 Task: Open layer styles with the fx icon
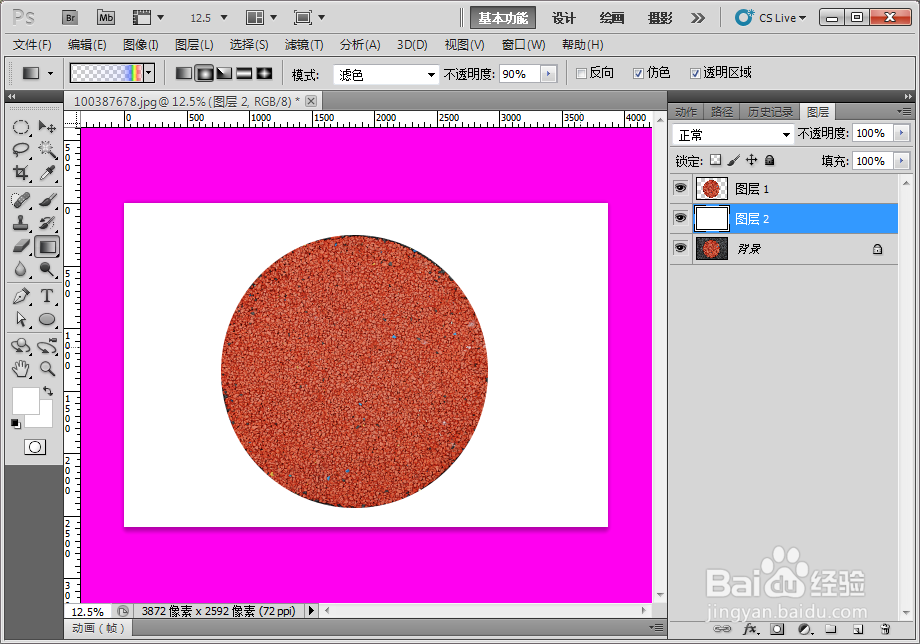(x=753, y=628)
